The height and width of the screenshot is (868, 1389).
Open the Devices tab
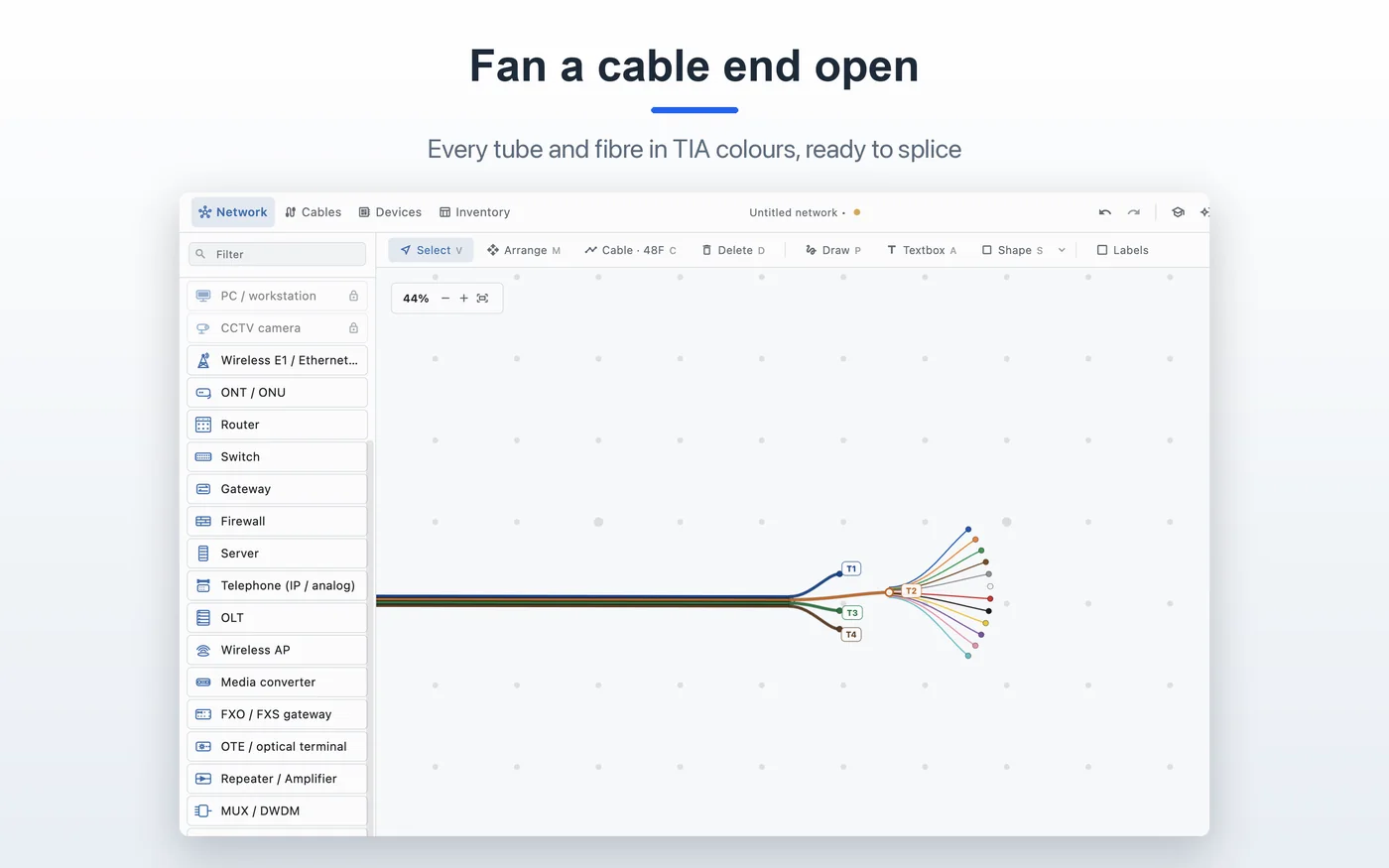point(390,212)
